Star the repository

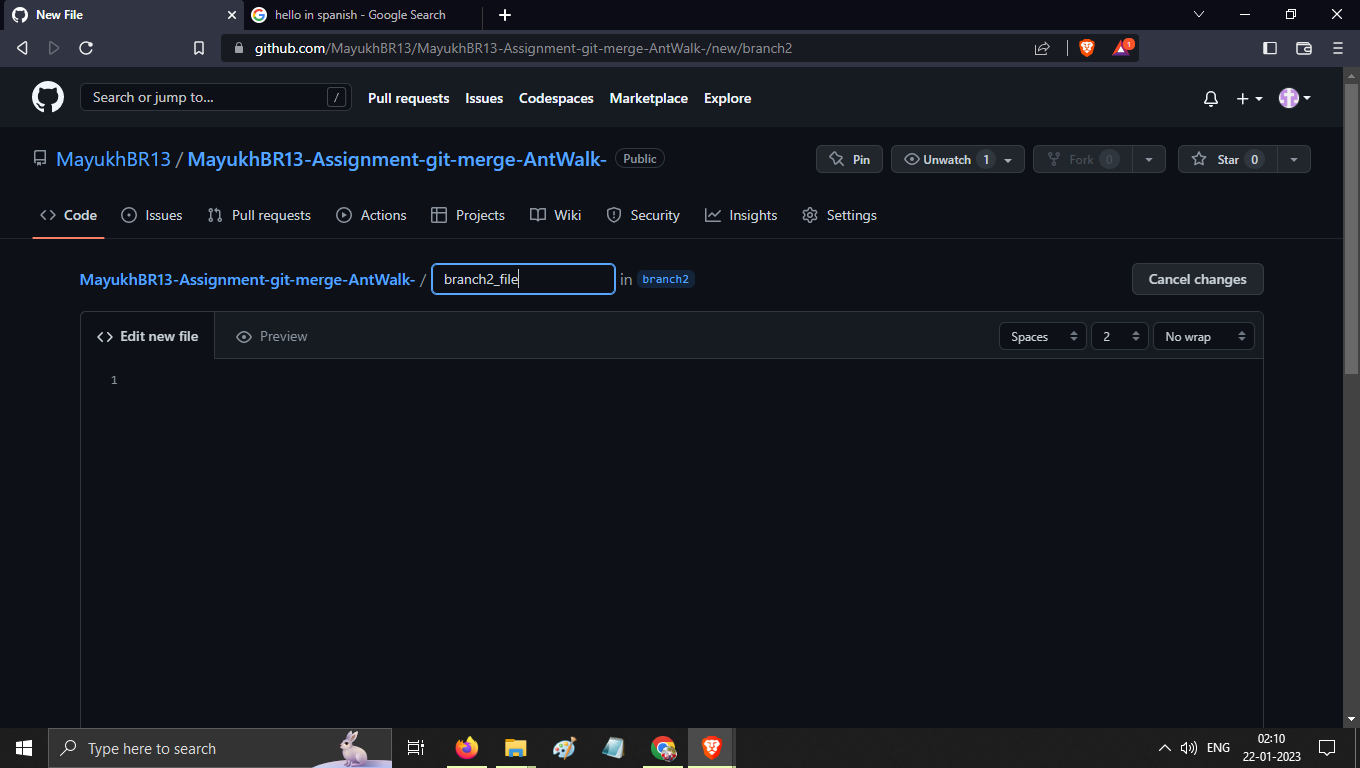(1226, 158)
